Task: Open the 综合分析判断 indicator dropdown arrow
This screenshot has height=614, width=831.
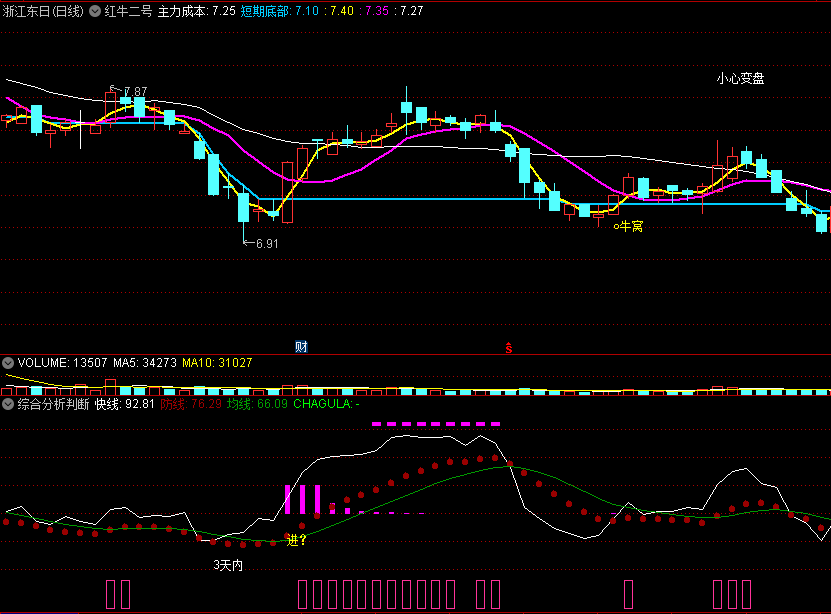Action: pos(8,404)
